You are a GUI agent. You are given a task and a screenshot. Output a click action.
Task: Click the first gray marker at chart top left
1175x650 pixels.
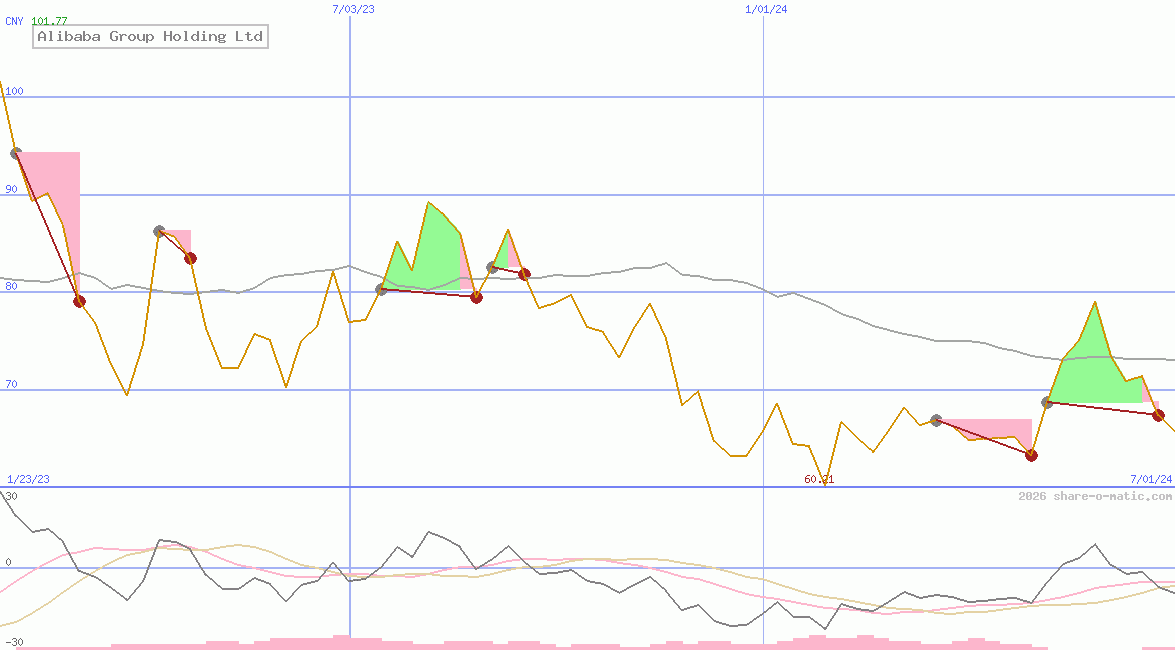click(14, 152)
